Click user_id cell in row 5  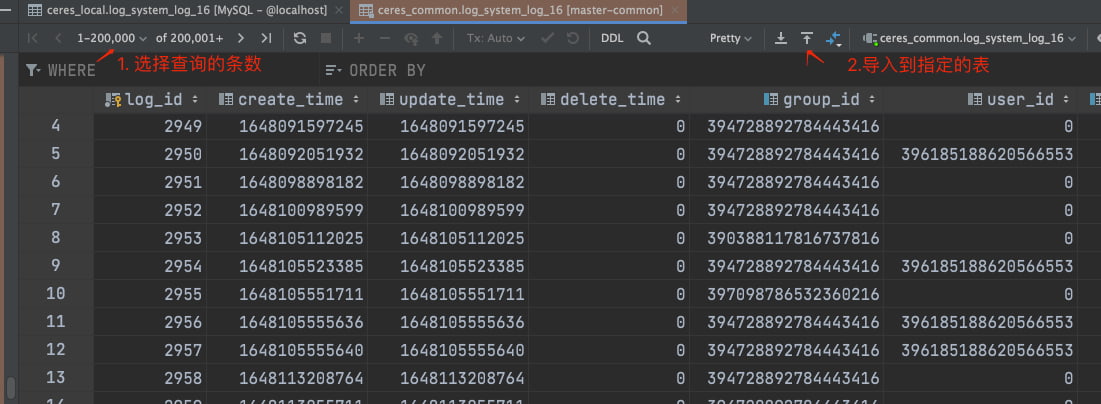[981, 155]
